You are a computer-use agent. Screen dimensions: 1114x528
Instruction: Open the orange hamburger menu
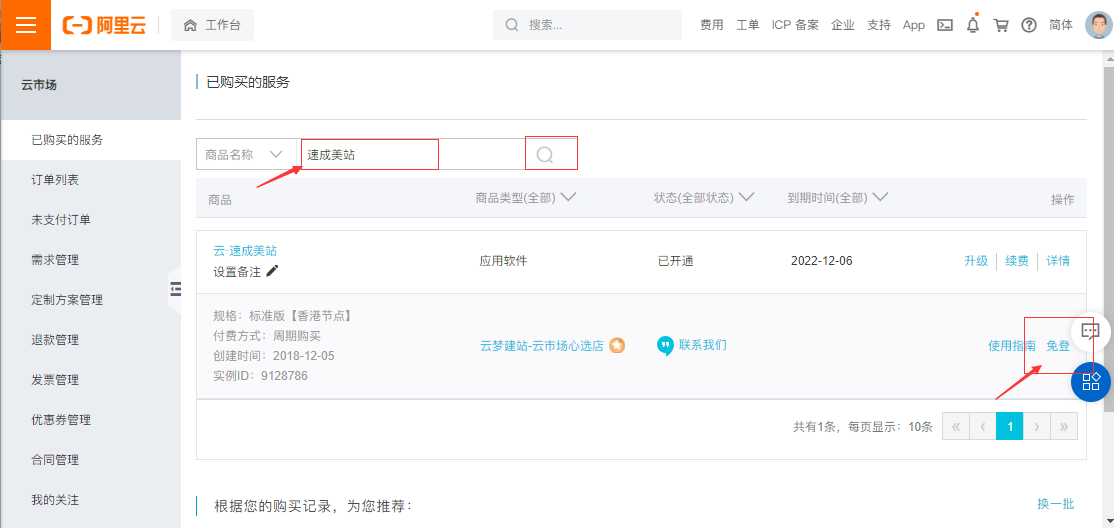26,25
